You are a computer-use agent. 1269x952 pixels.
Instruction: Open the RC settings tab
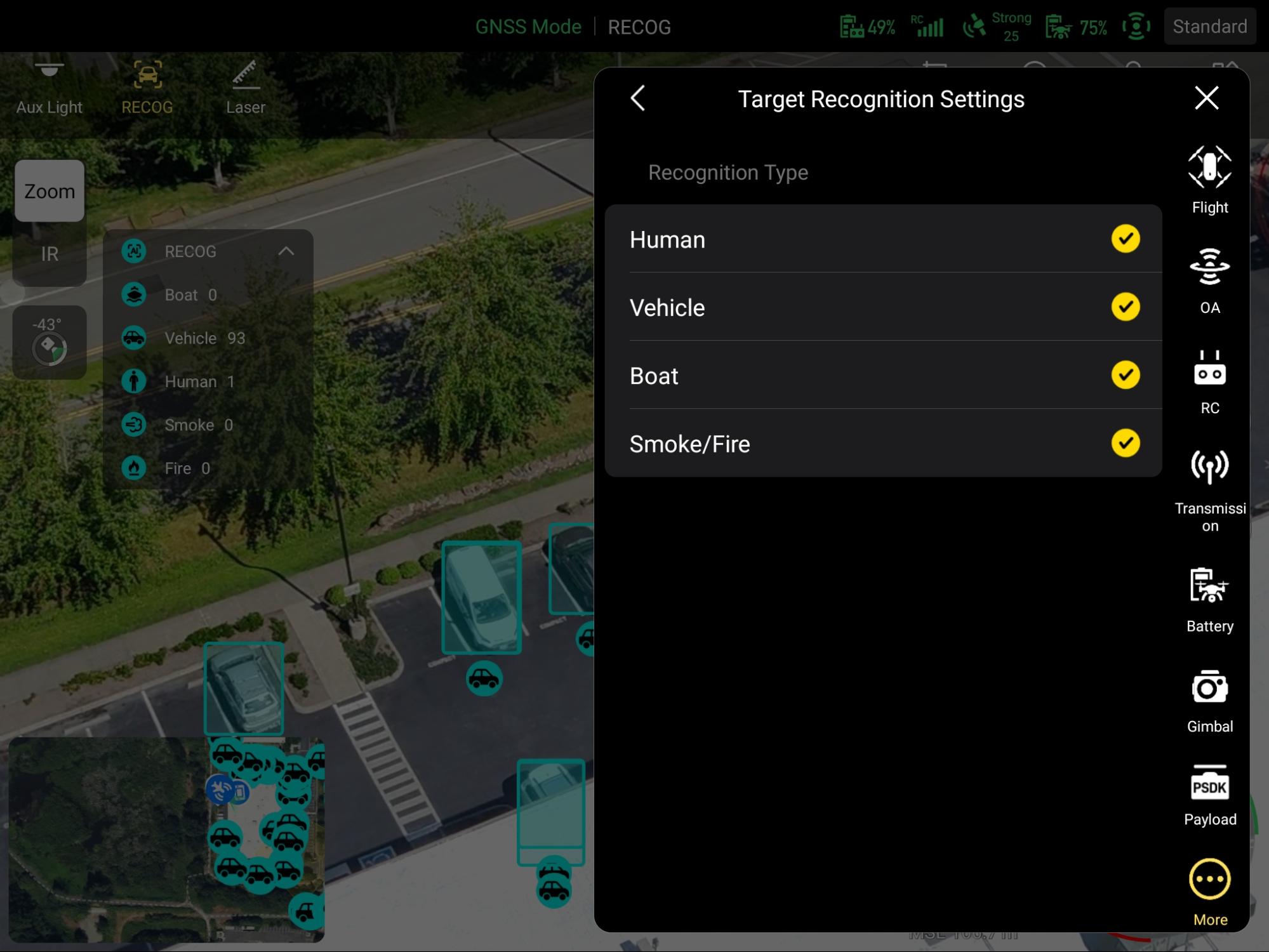[x=1209, y=382]
